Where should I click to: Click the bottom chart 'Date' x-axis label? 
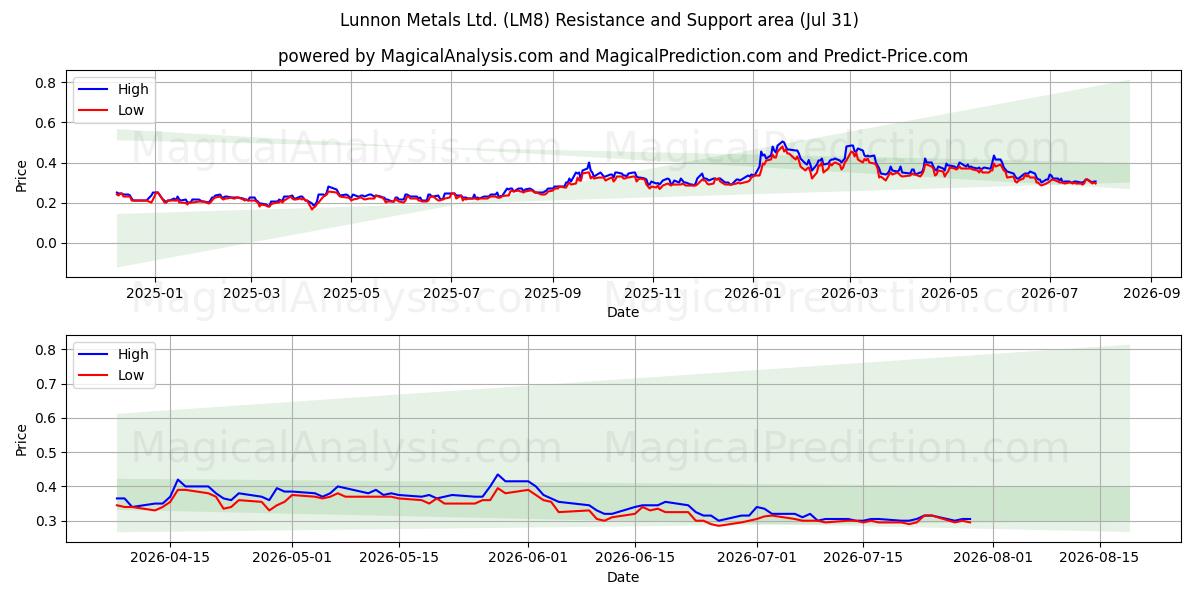click(x=623, y=577)
